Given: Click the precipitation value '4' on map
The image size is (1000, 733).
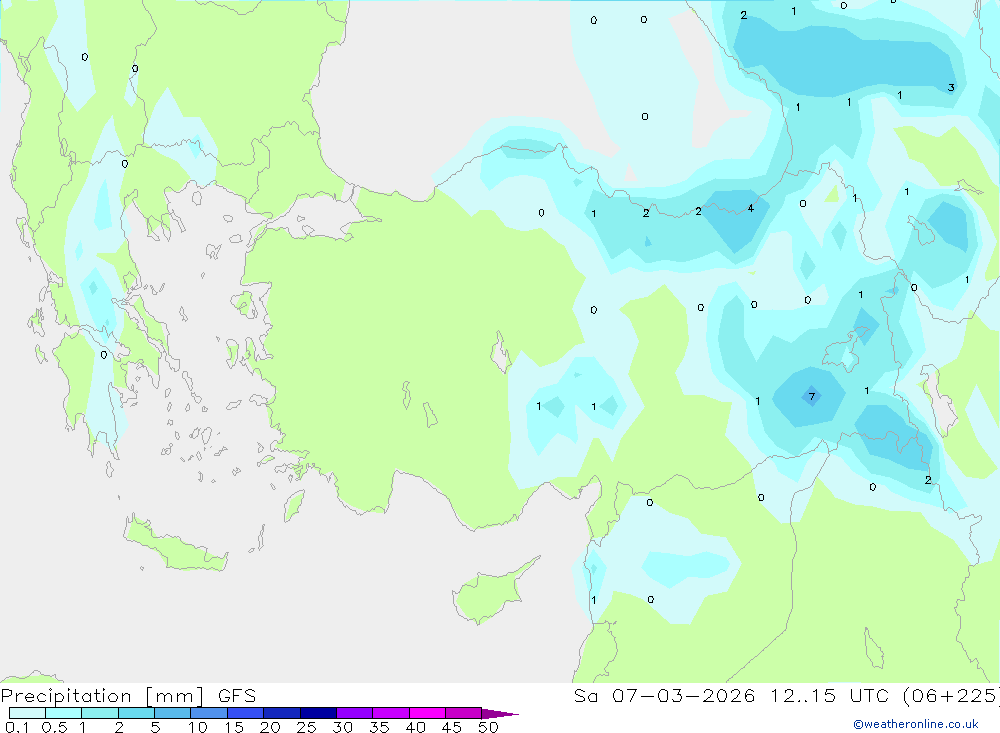Looking at the screenshot, I should pyautogui.click(x=751, y=208).
